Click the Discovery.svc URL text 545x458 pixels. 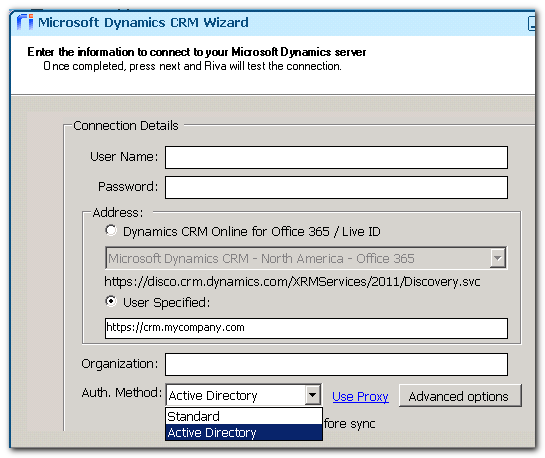292,281
